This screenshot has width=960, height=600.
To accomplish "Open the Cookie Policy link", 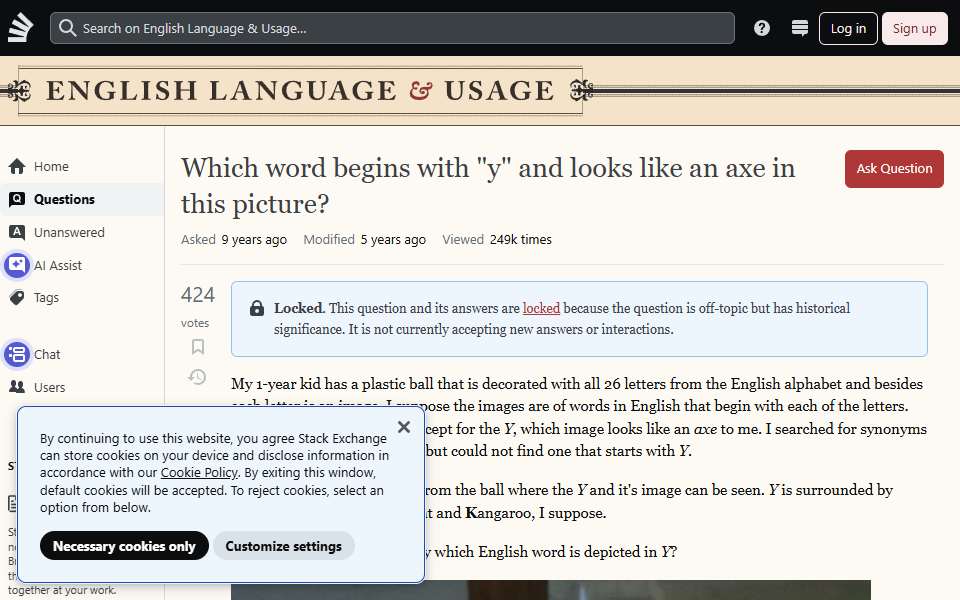I will pos(199,473).
